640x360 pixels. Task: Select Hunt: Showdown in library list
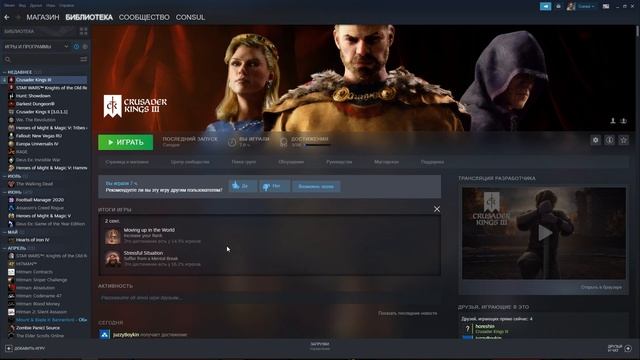(x=33, y=96)
